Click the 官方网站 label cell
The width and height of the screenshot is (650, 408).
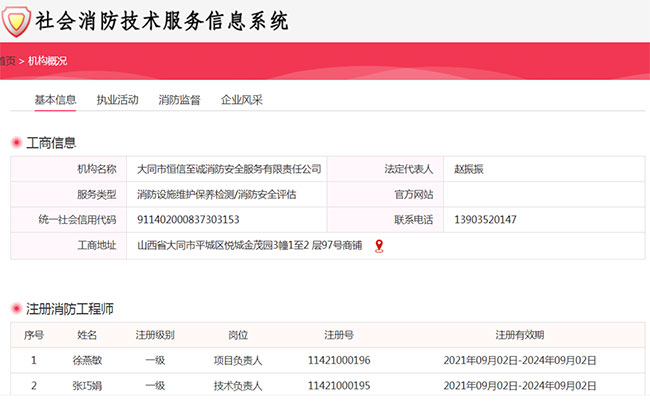[386, 194]
